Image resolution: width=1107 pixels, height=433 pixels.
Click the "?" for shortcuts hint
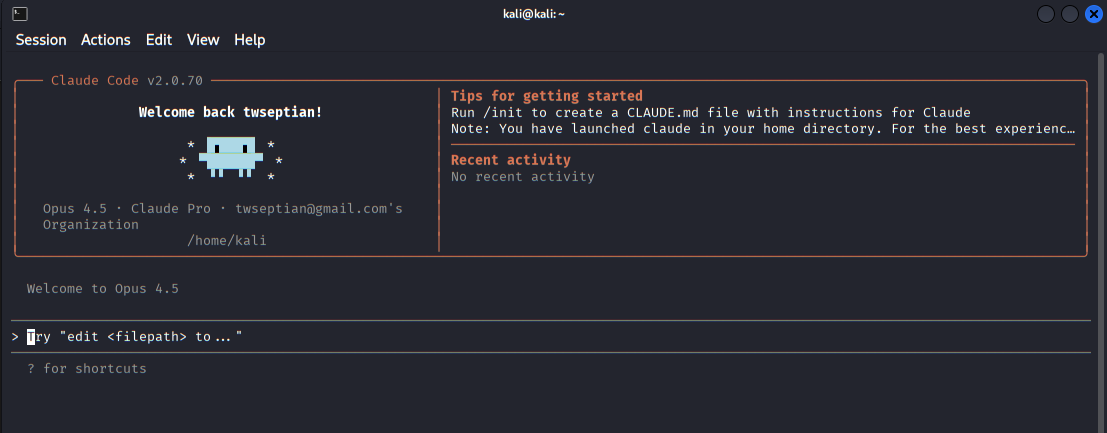coord(87,369)
